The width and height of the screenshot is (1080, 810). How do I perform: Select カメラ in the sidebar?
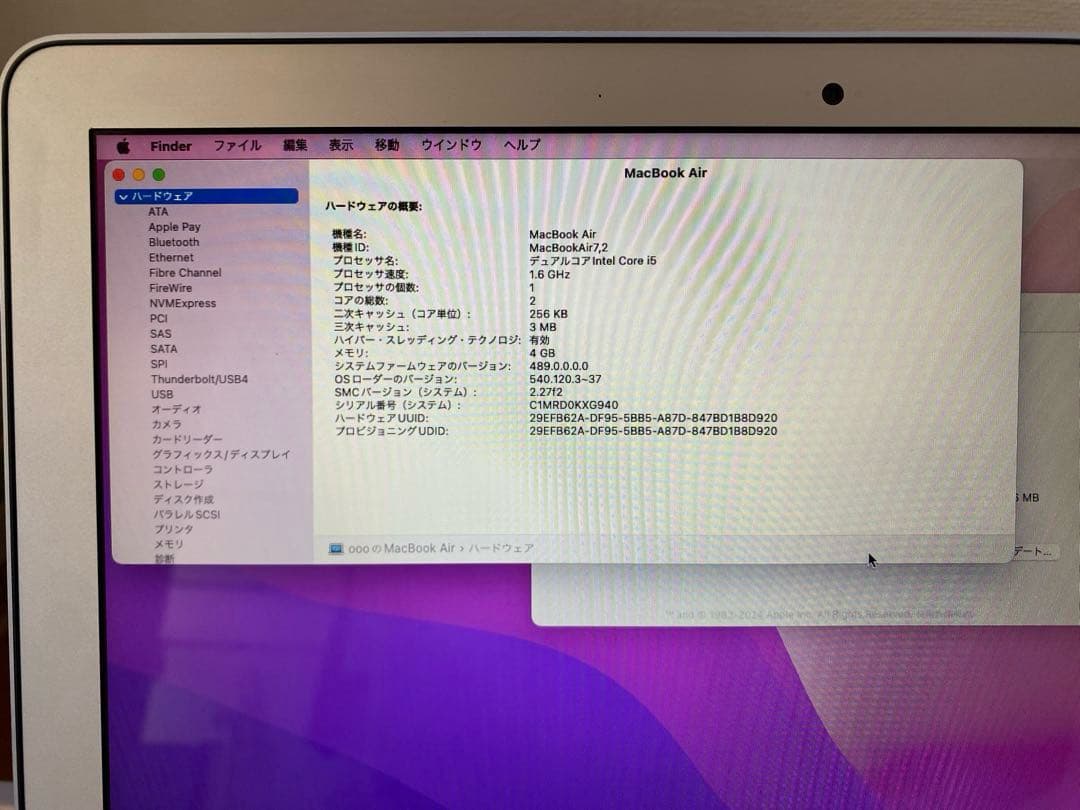166,424
